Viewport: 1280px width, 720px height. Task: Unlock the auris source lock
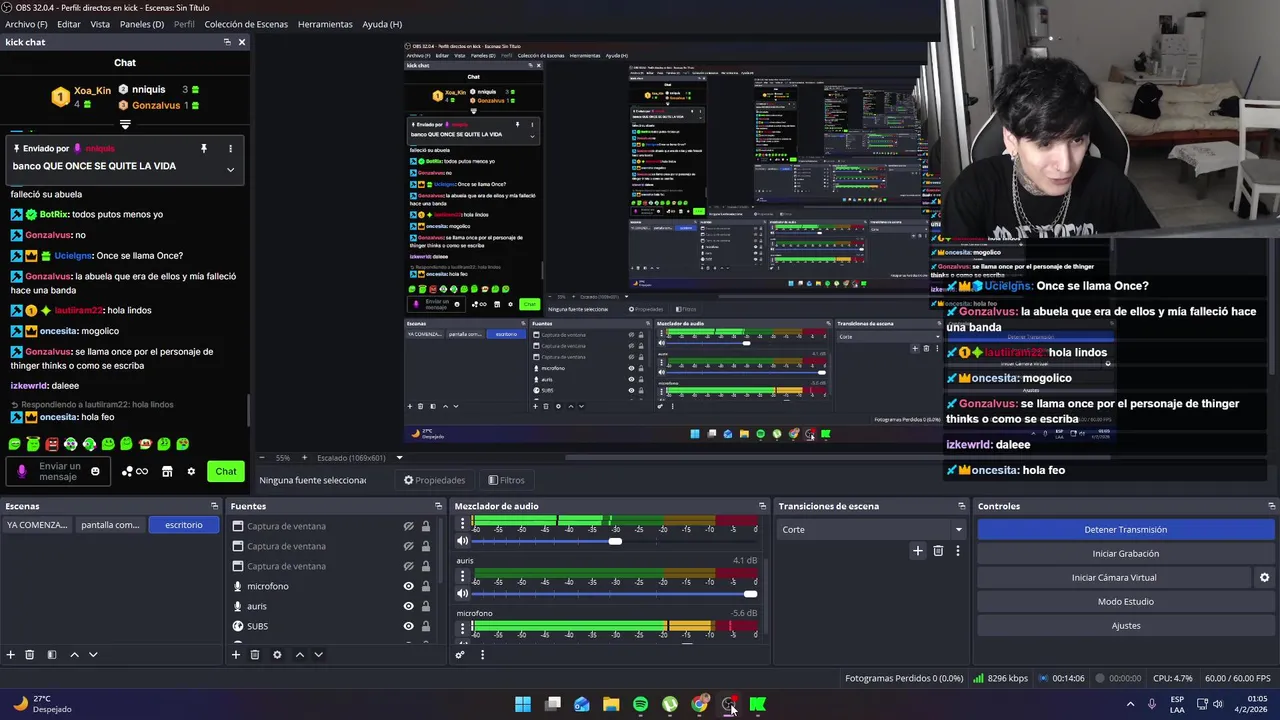coord(425,606)
